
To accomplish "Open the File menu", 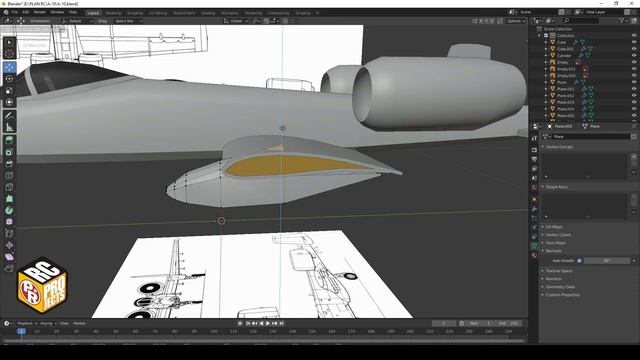I will coord(15,12).
